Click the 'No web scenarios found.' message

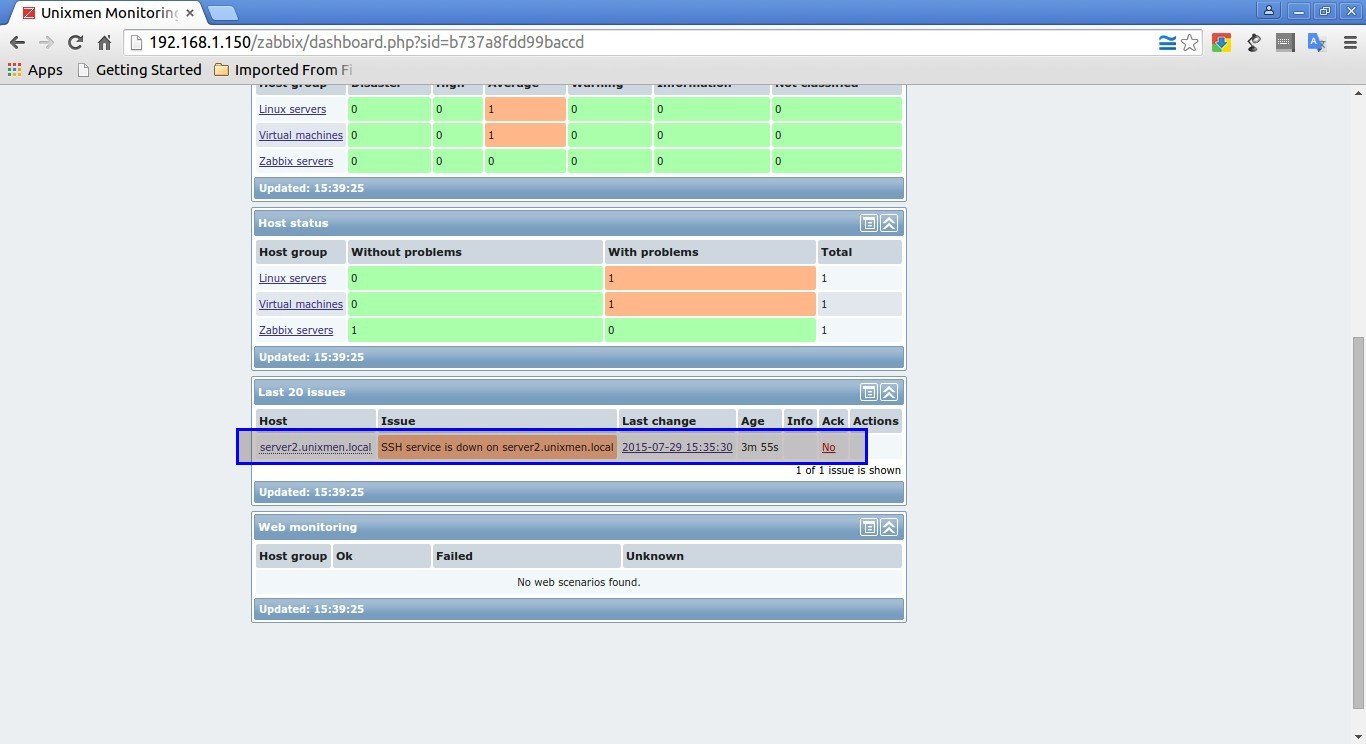coord(579,582)
